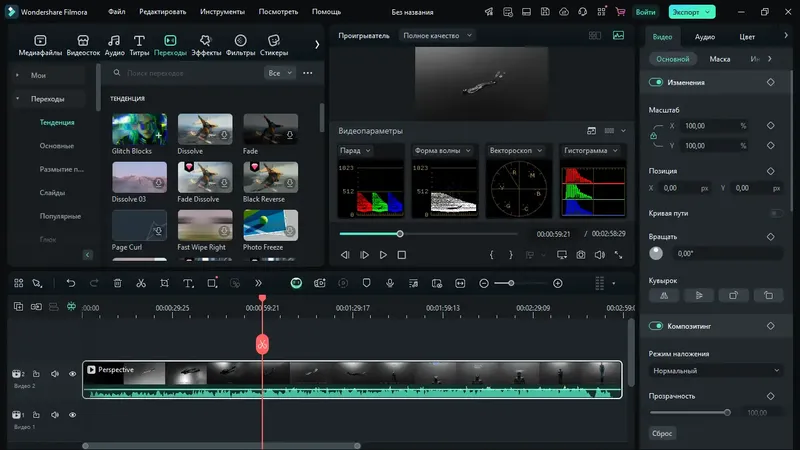The height and width of the screenshot is (450, 800).
Task: Select the text tool in timeline toolbar
Action: click(187, 283)
